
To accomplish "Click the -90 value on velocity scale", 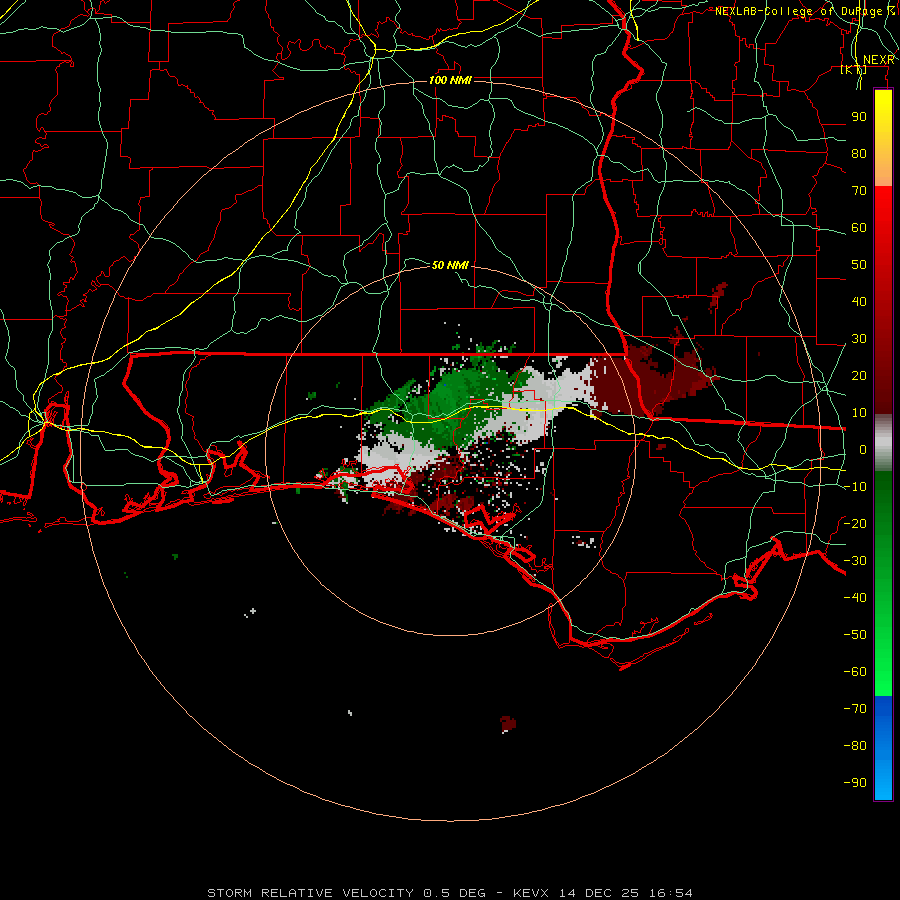I will pos(855,783).
